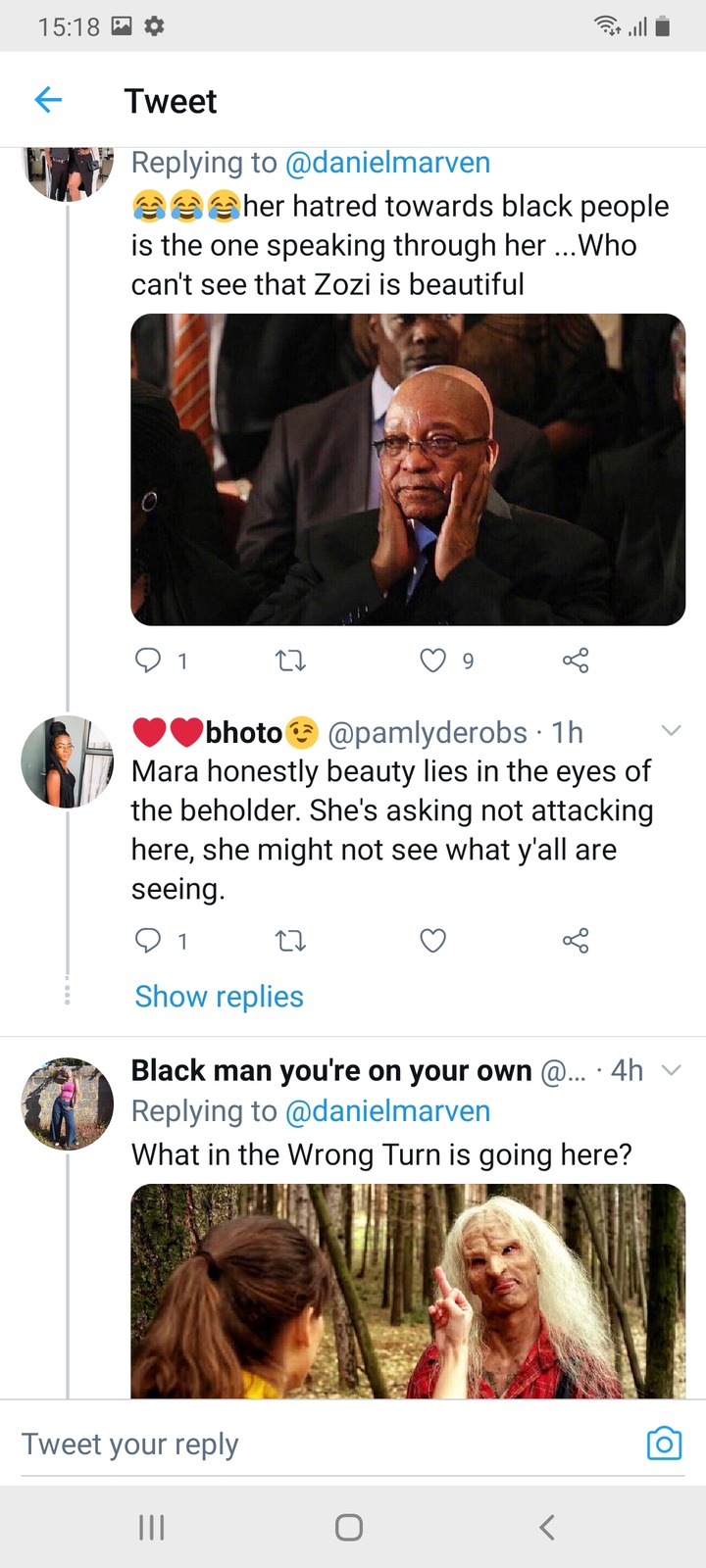The height and width of the screenshot is (1568, 706).
Task: Open the Wrong Turn movie image
Action: pos(408,1291)
